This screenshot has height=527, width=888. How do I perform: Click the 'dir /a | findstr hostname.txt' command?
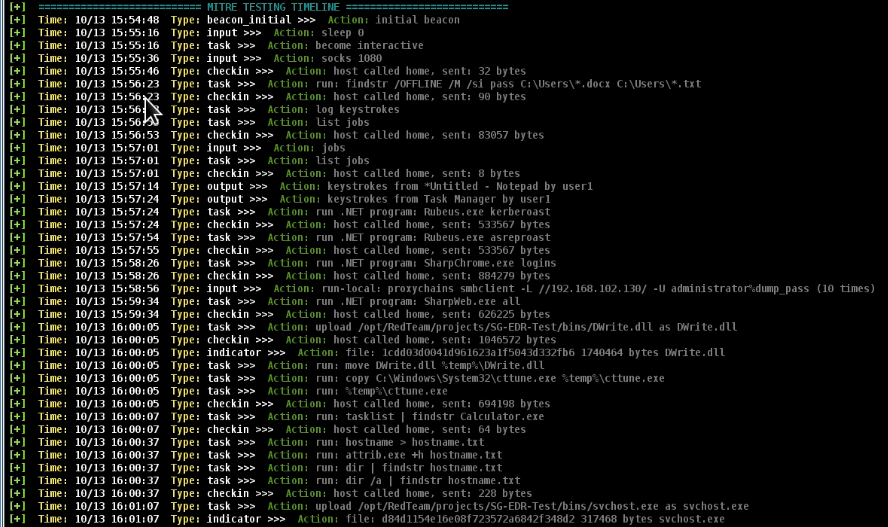(x=433, y=481)
